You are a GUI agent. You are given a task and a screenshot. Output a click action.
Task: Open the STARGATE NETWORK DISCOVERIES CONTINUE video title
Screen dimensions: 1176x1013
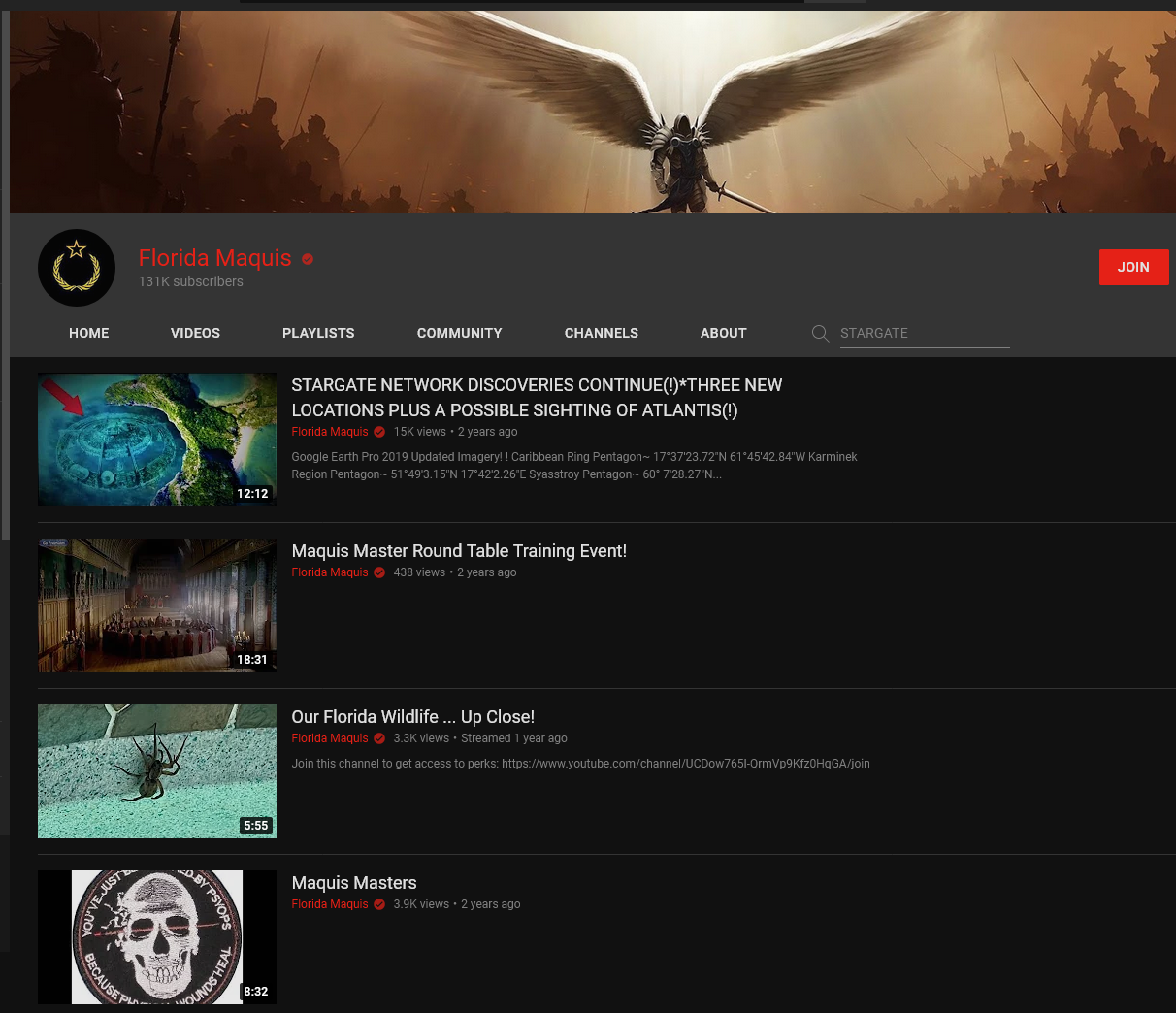point(537,398)
